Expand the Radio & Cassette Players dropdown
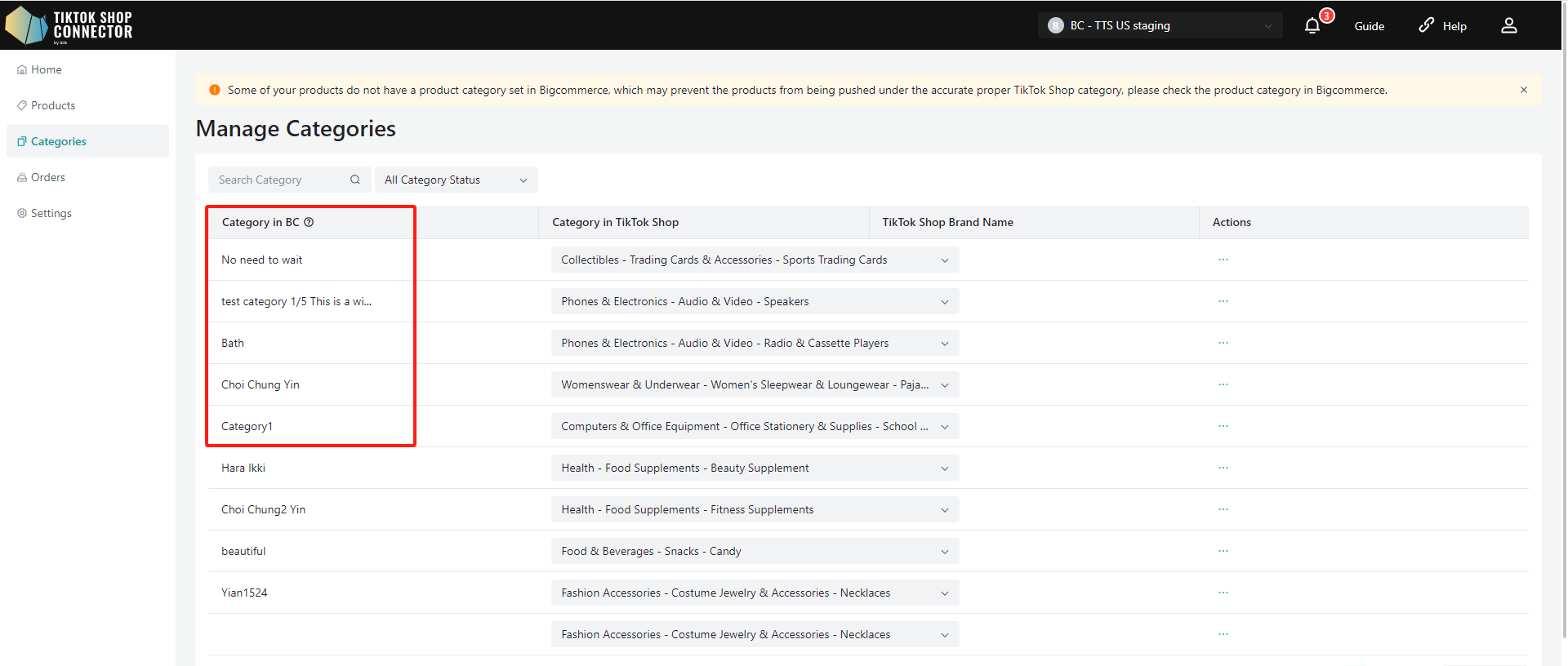The width and height of the screenshot is (1568, 666). point(755,343)
